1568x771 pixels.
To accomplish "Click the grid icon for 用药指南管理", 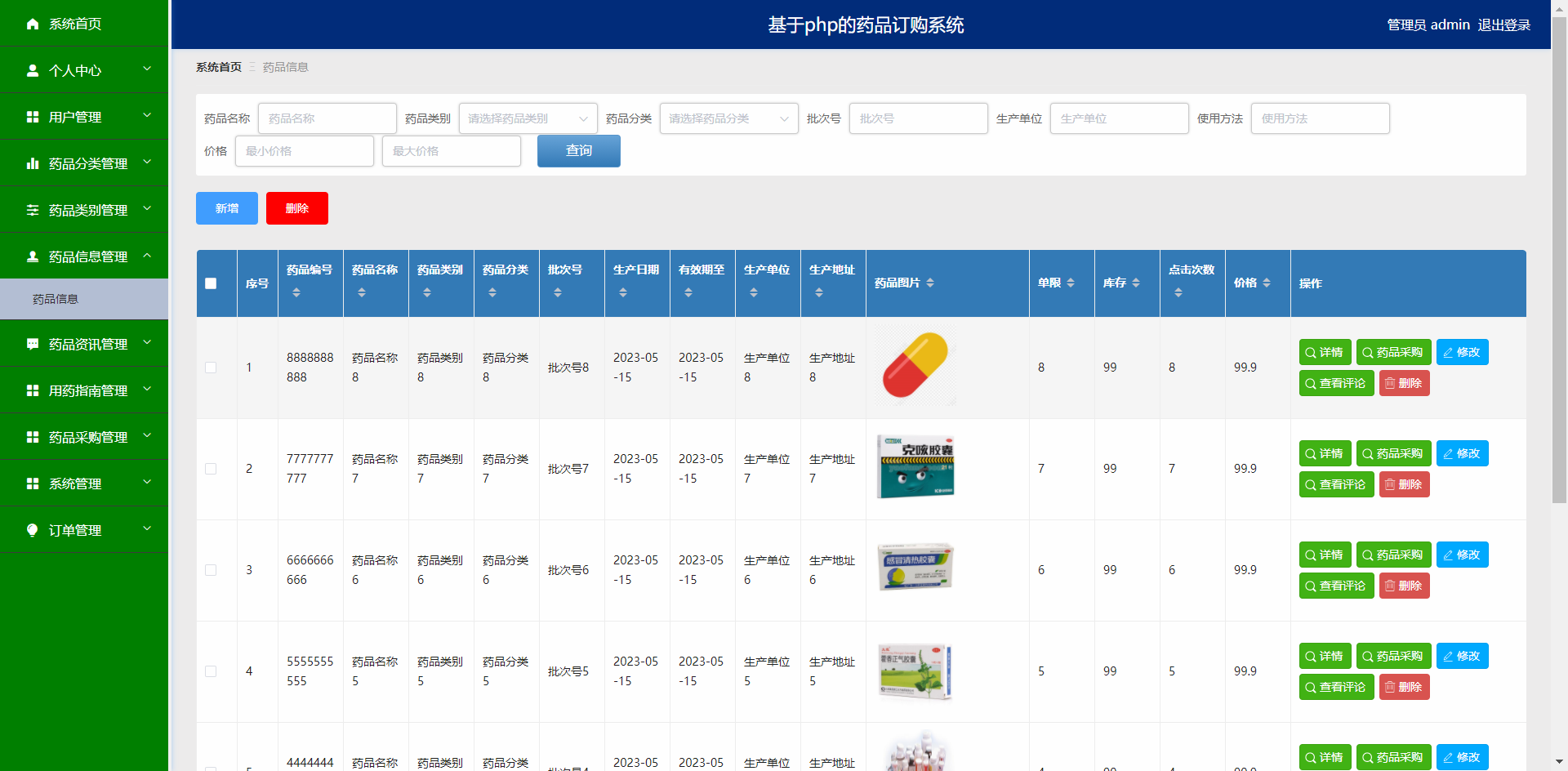I will (33, 390).
